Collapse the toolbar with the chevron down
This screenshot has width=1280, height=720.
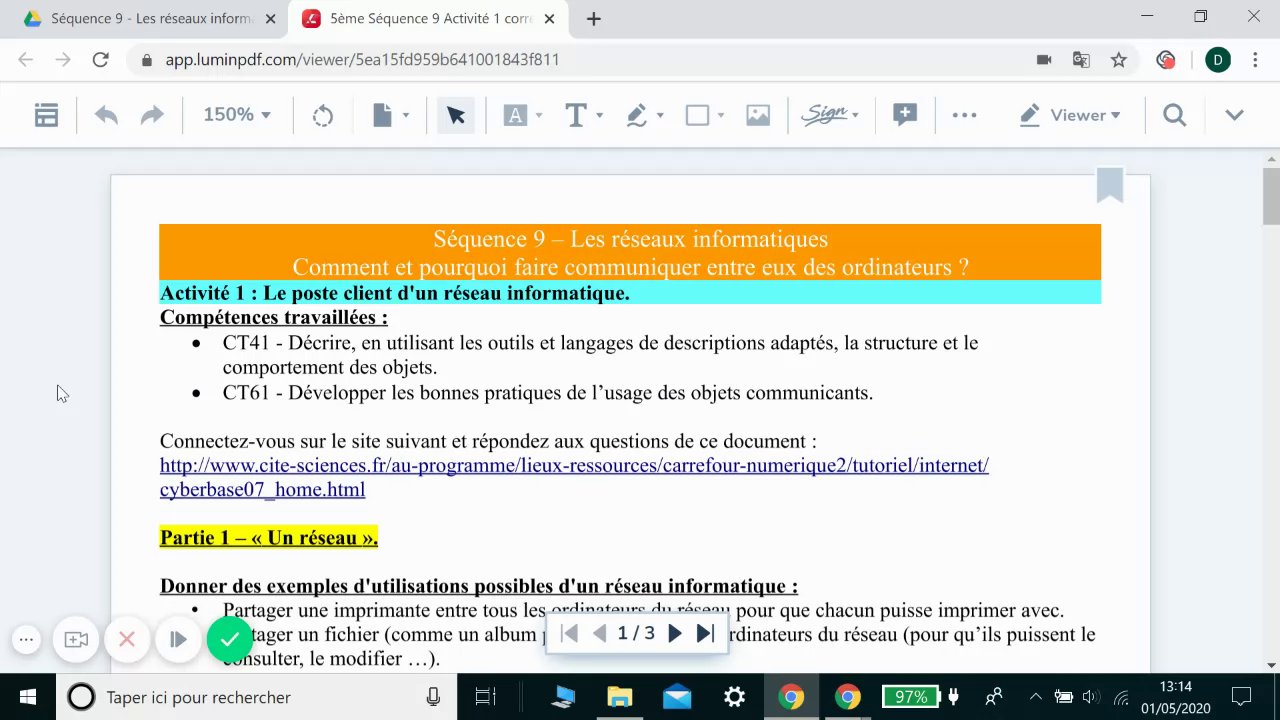pyautogui.click(x=1234, y=115)
